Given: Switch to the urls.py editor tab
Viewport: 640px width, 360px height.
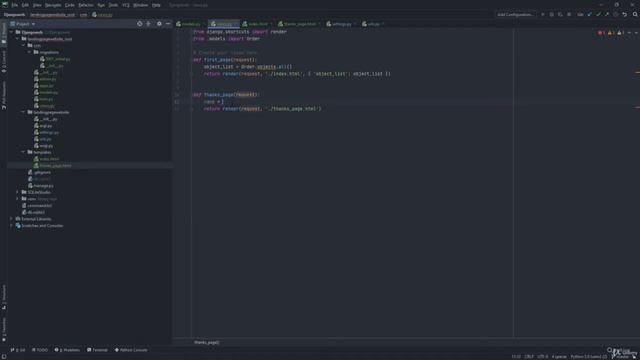Looking at the screenshot, I should point(373,24).
